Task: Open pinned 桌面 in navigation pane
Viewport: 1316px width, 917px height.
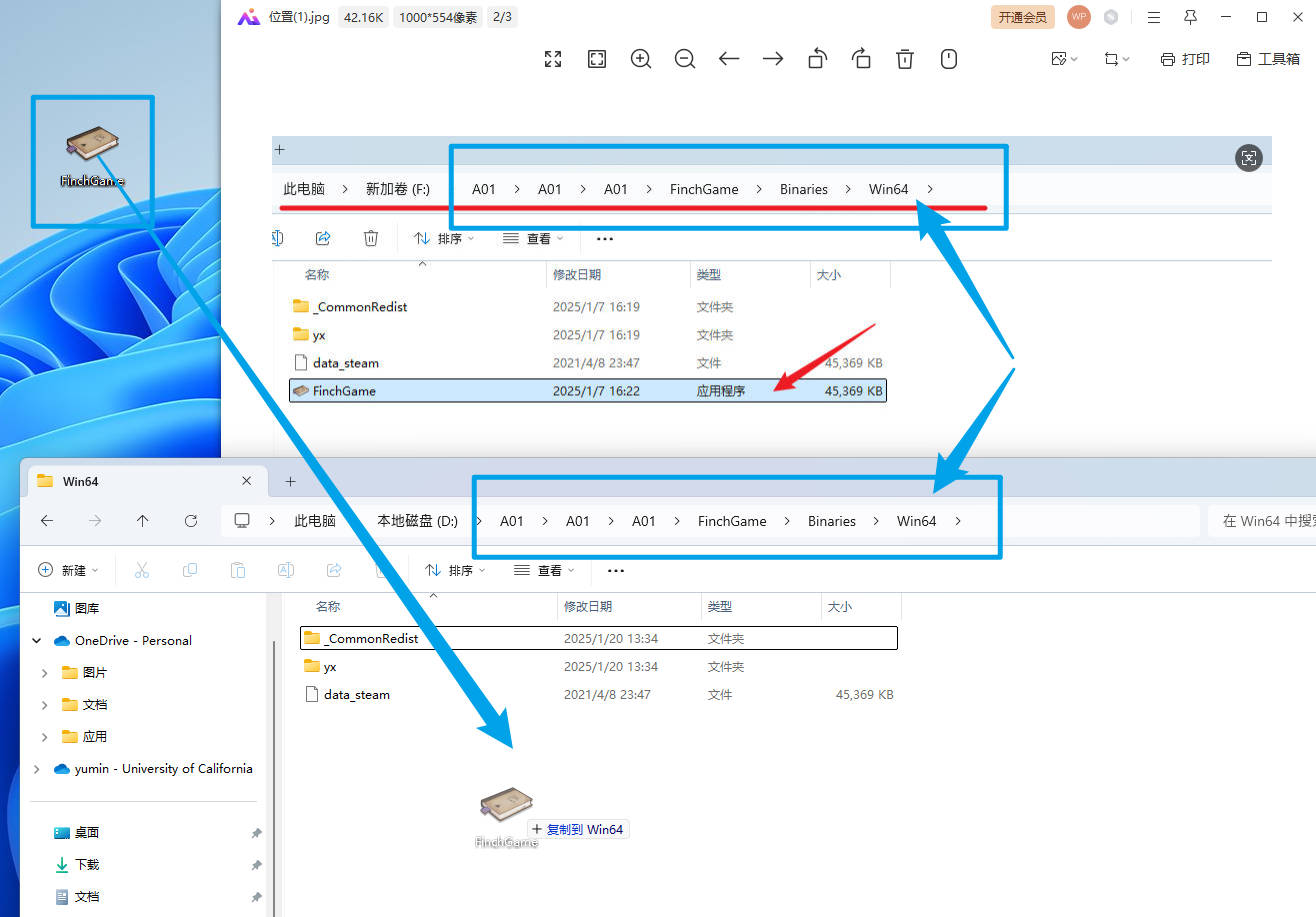Action: click(77, 832)
